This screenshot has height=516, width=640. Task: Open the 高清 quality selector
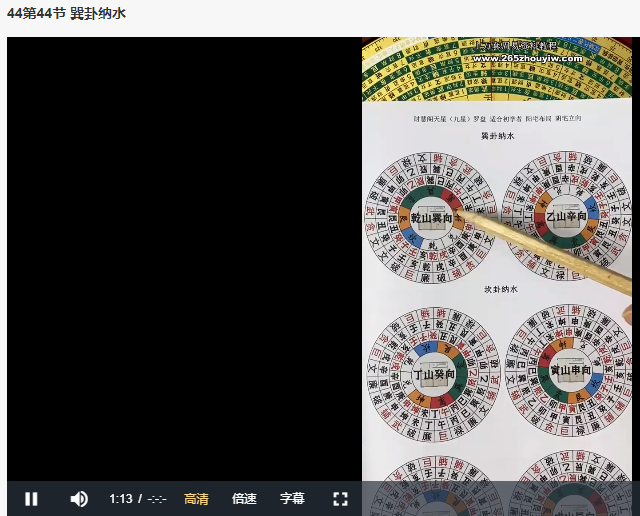[x=197, y=498]
